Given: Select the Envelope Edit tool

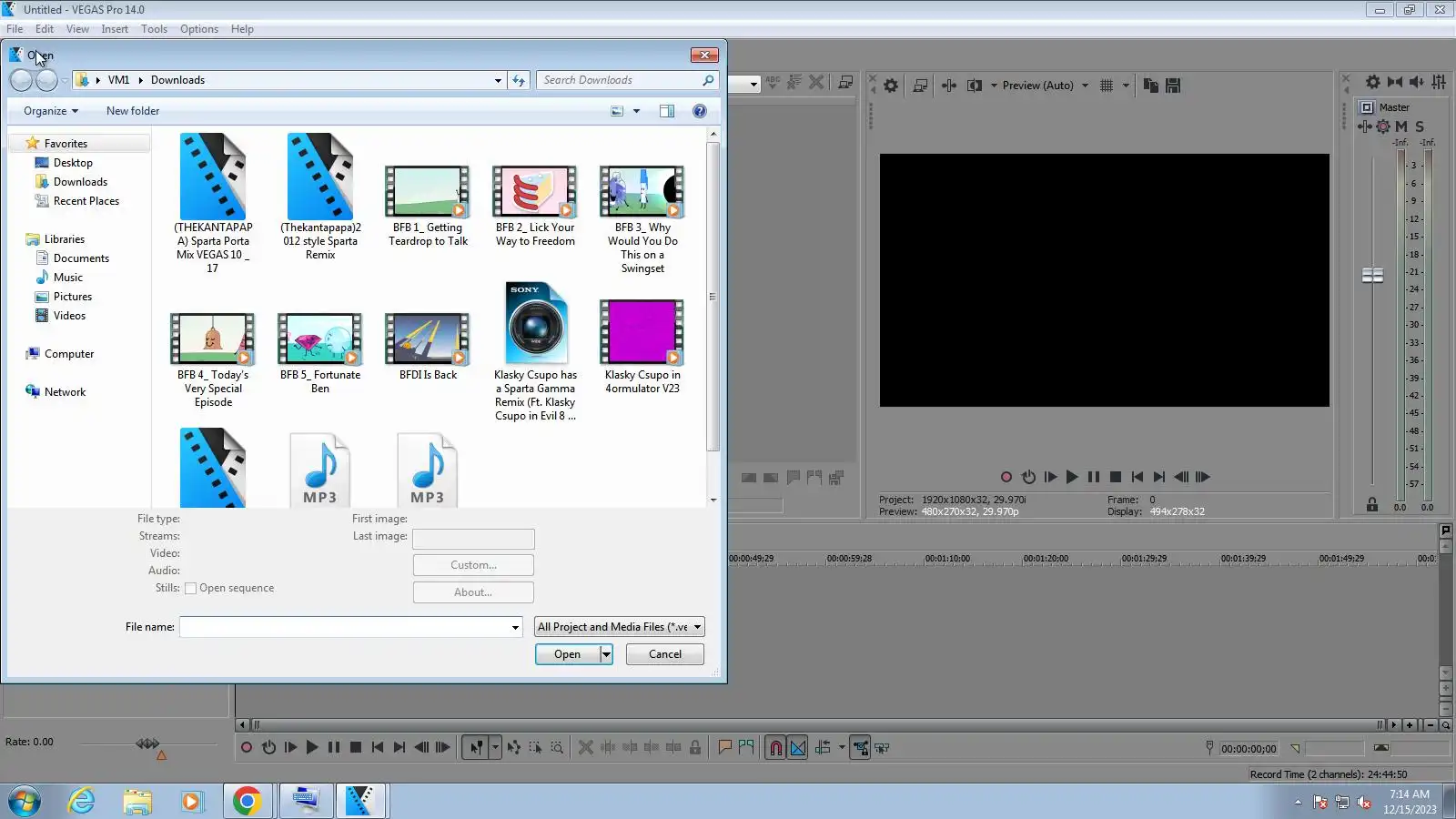Looking at the screenshot, I should pyautogui.click(x=514, y=748).
